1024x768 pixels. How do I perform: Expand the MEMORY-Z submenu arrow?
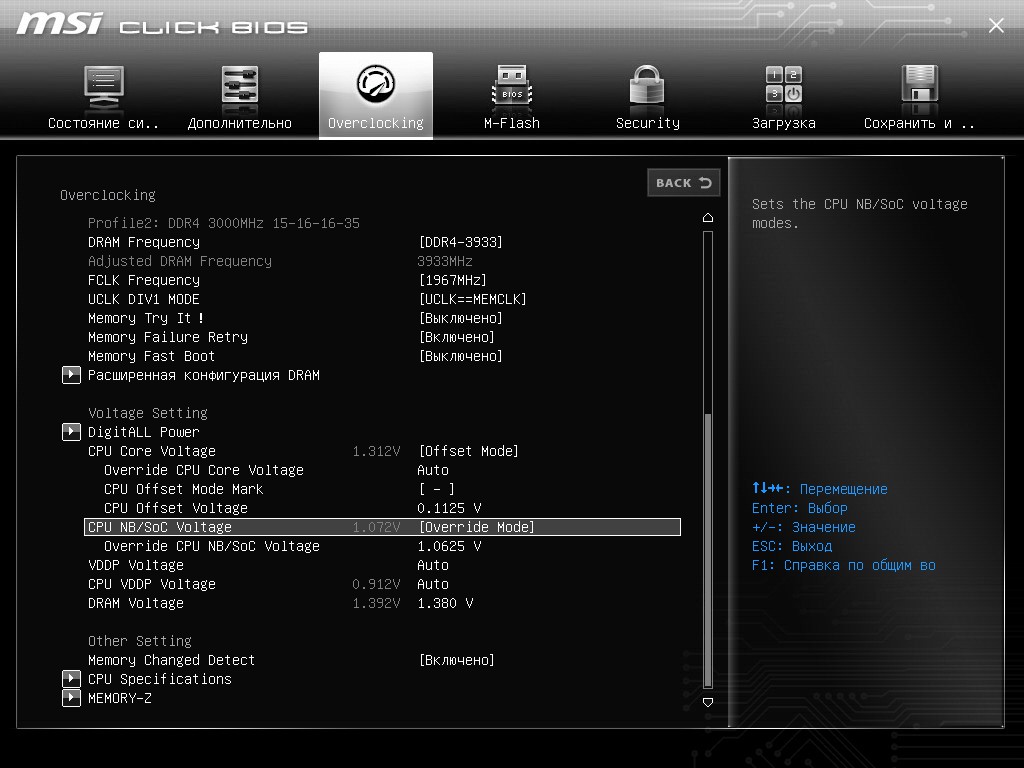[x=71, y=698]
